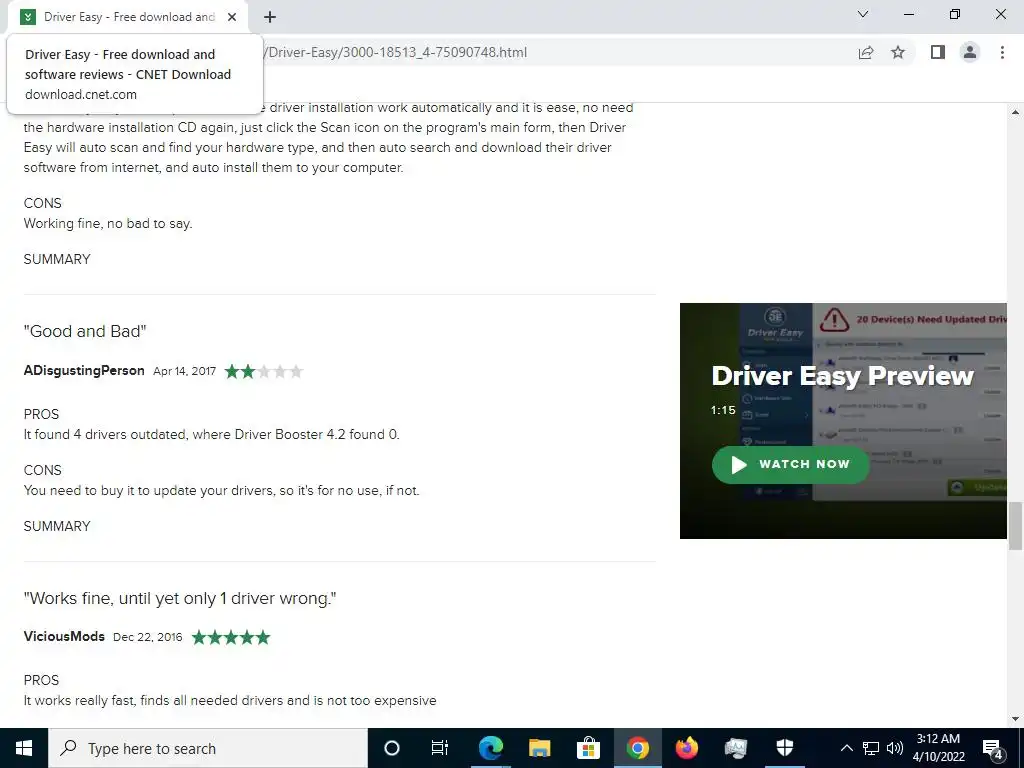The image size is (1024, 768).
Task: Open the notification center icon
Action: click(x=993, y=748)
